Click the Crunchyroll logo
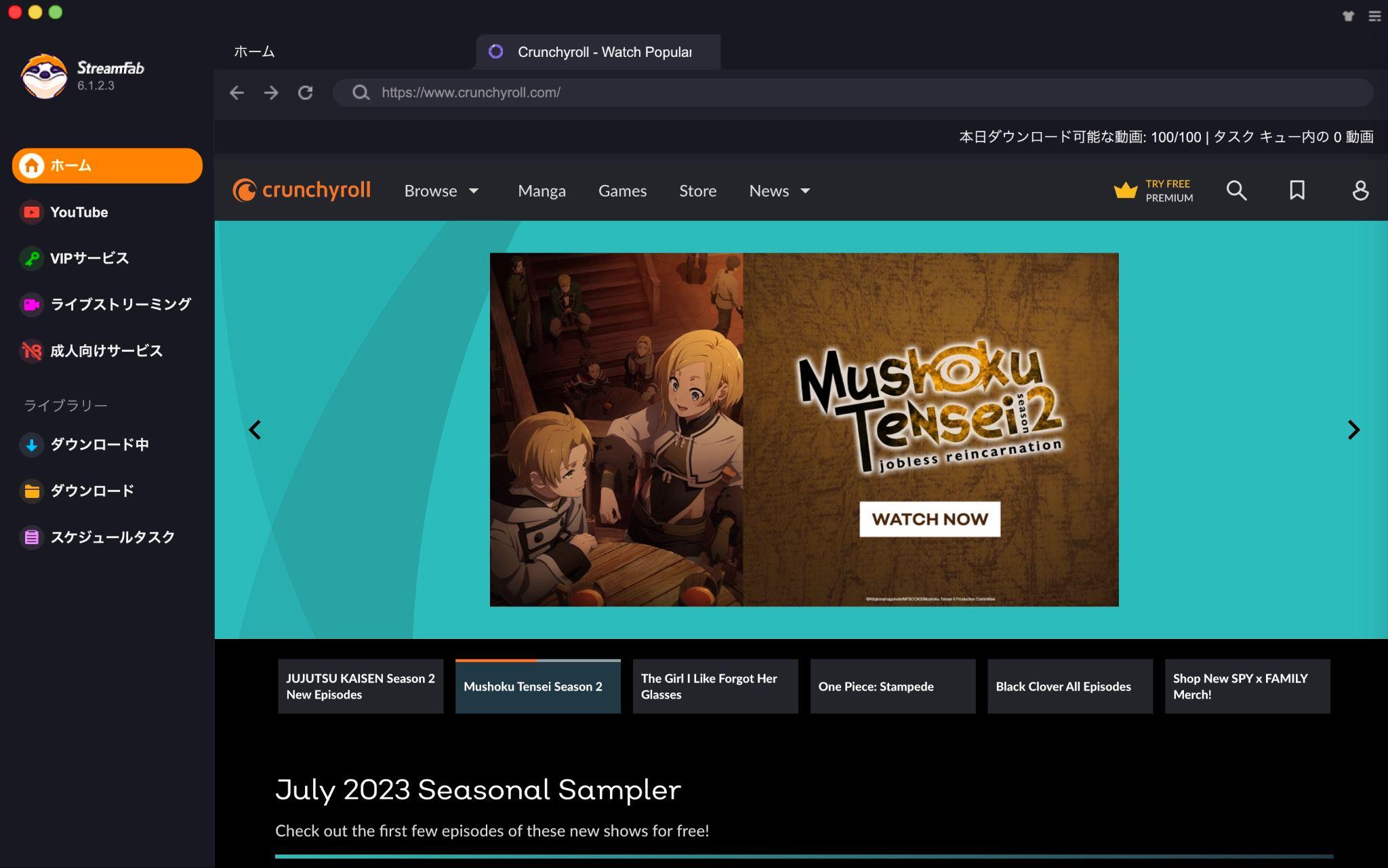Image resolution: width=1388 pixels, height=868 pixels. tap(302, 190)
